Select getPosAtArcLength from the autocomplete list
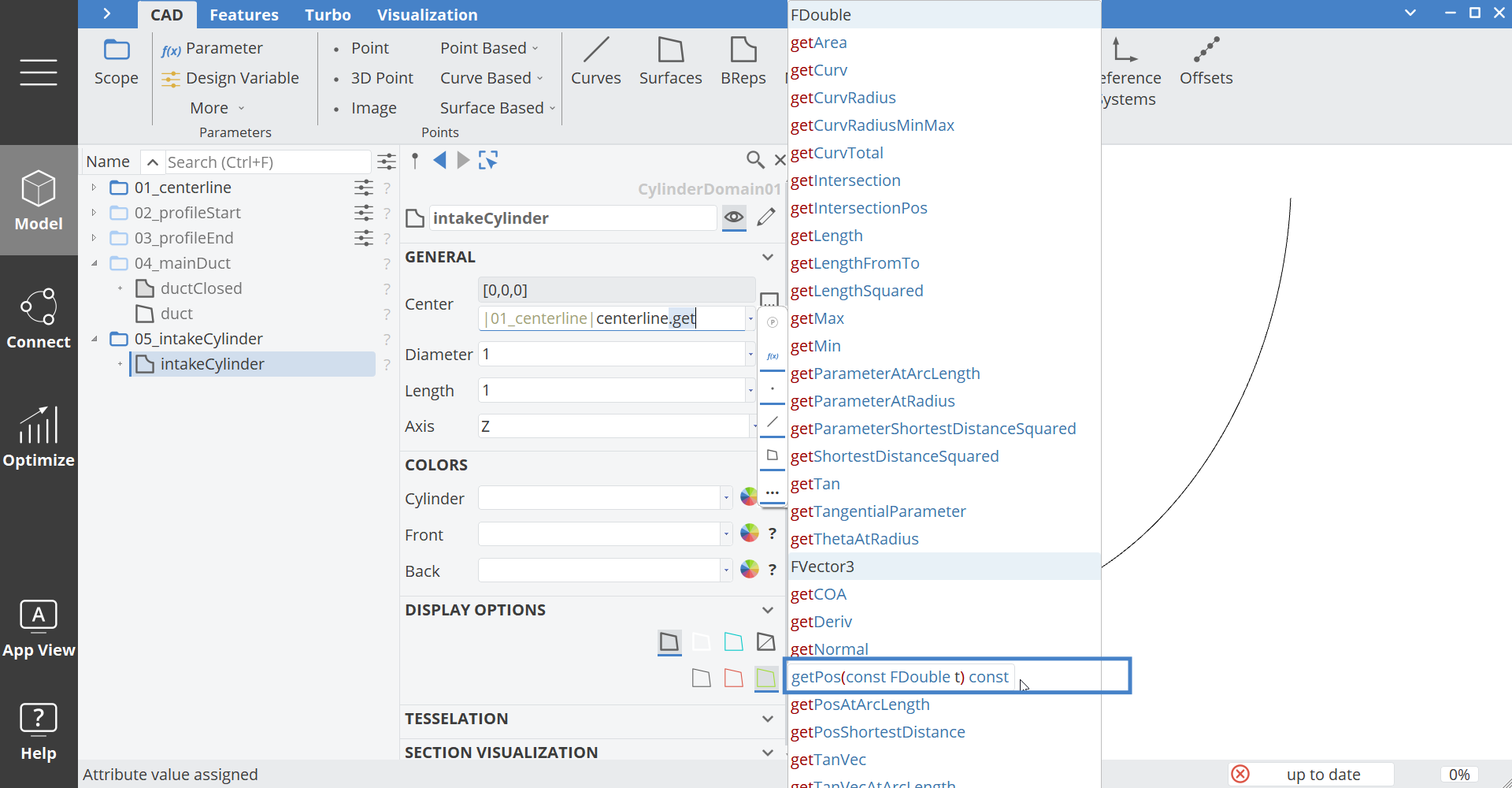 [x=860, y=704]
